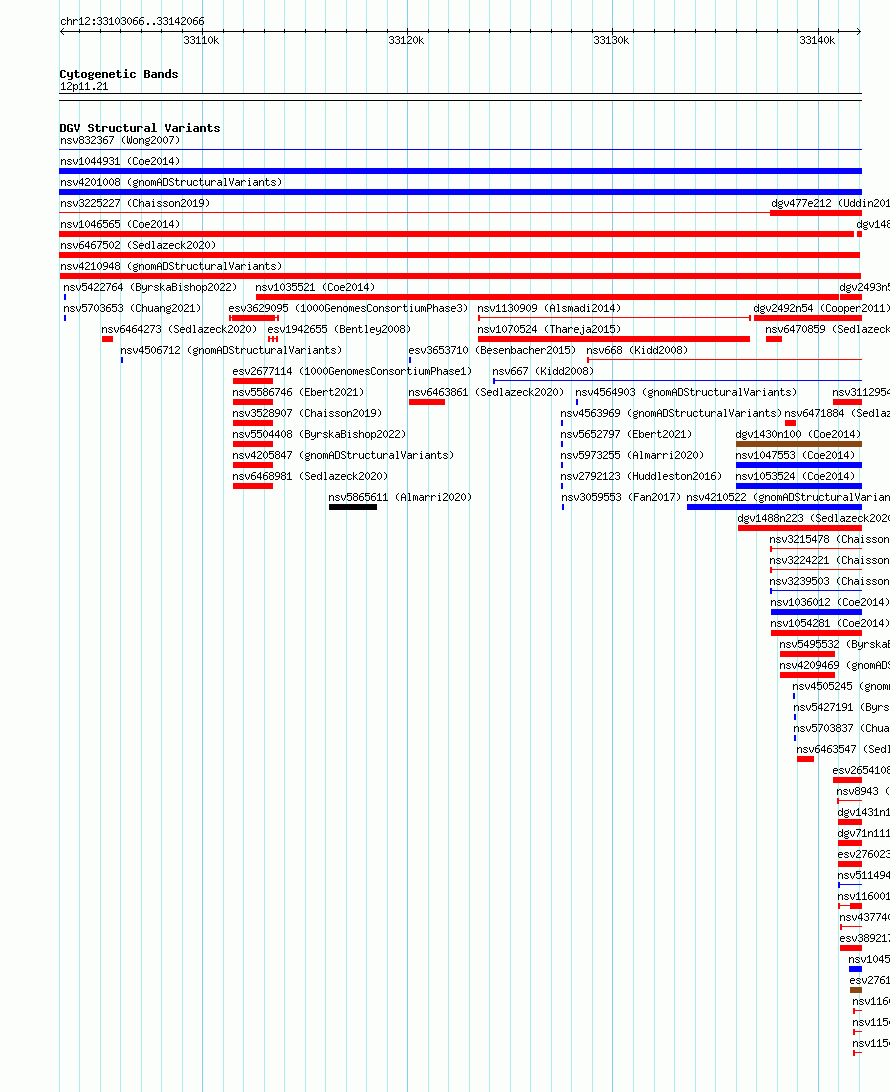Open nsv6467502 (Sedlazeck2020) variant
The width and height of the screenshot is (890, 1092).
click(138, 245)
